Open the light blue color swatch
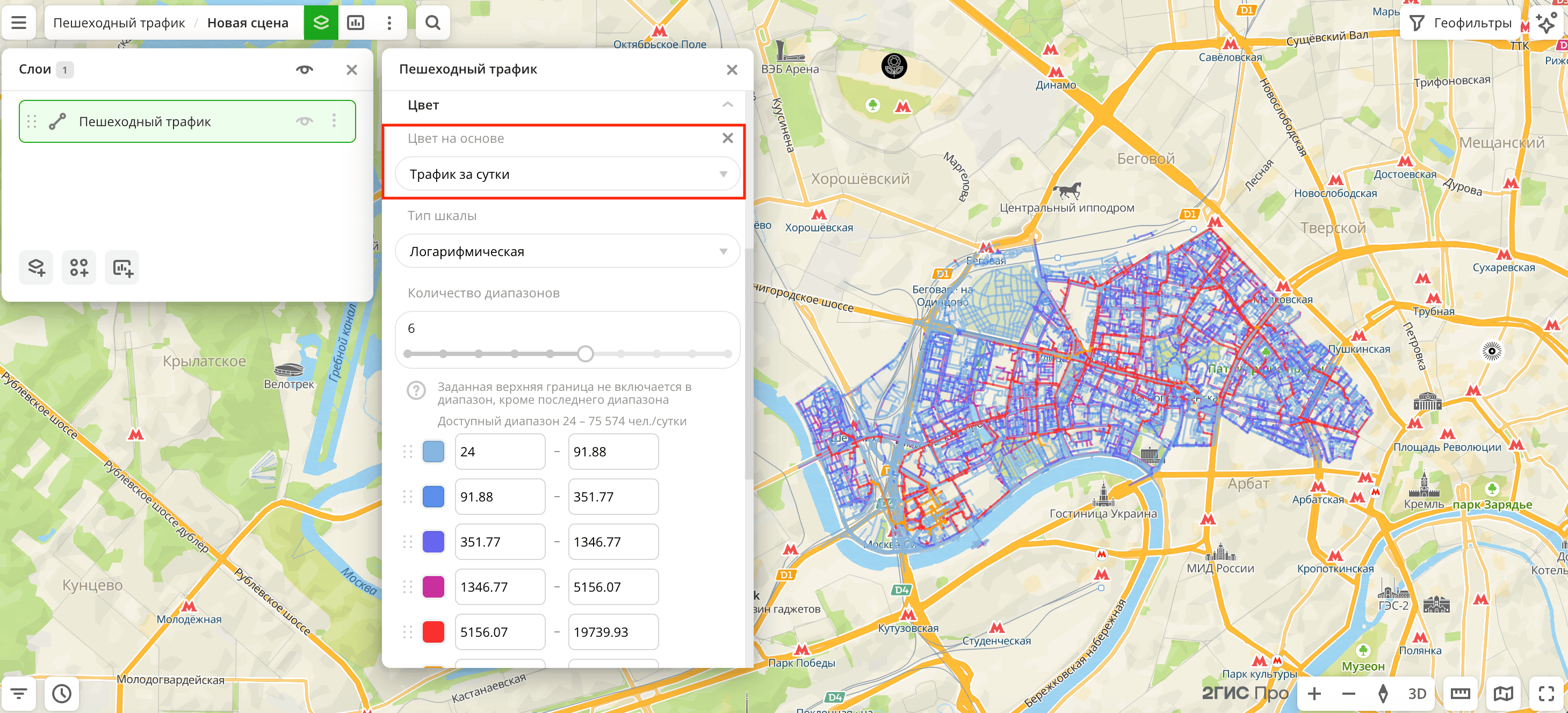 point(433,452)
